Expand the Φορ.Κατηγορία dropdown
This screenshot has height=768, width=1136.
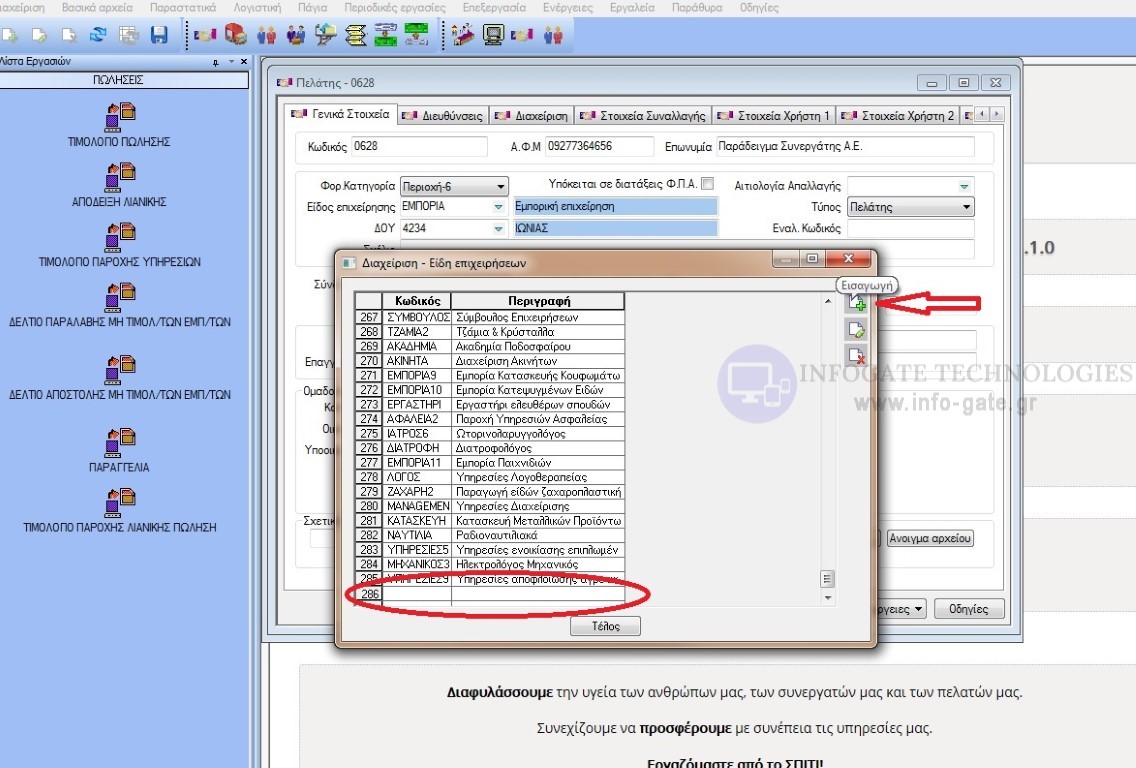coord(501,187)
